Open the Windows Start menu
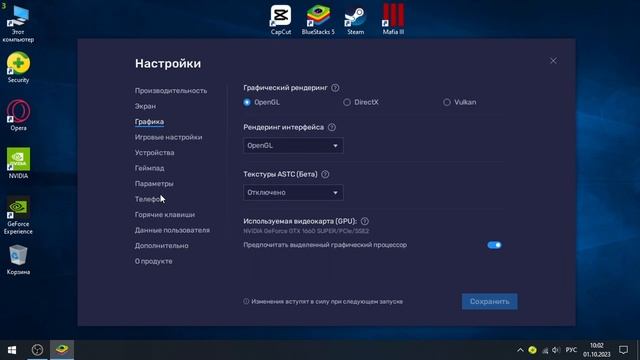Image resolution: width=640 pixels, height=360 pixels. pyautogui.click(x=12, y=350)
